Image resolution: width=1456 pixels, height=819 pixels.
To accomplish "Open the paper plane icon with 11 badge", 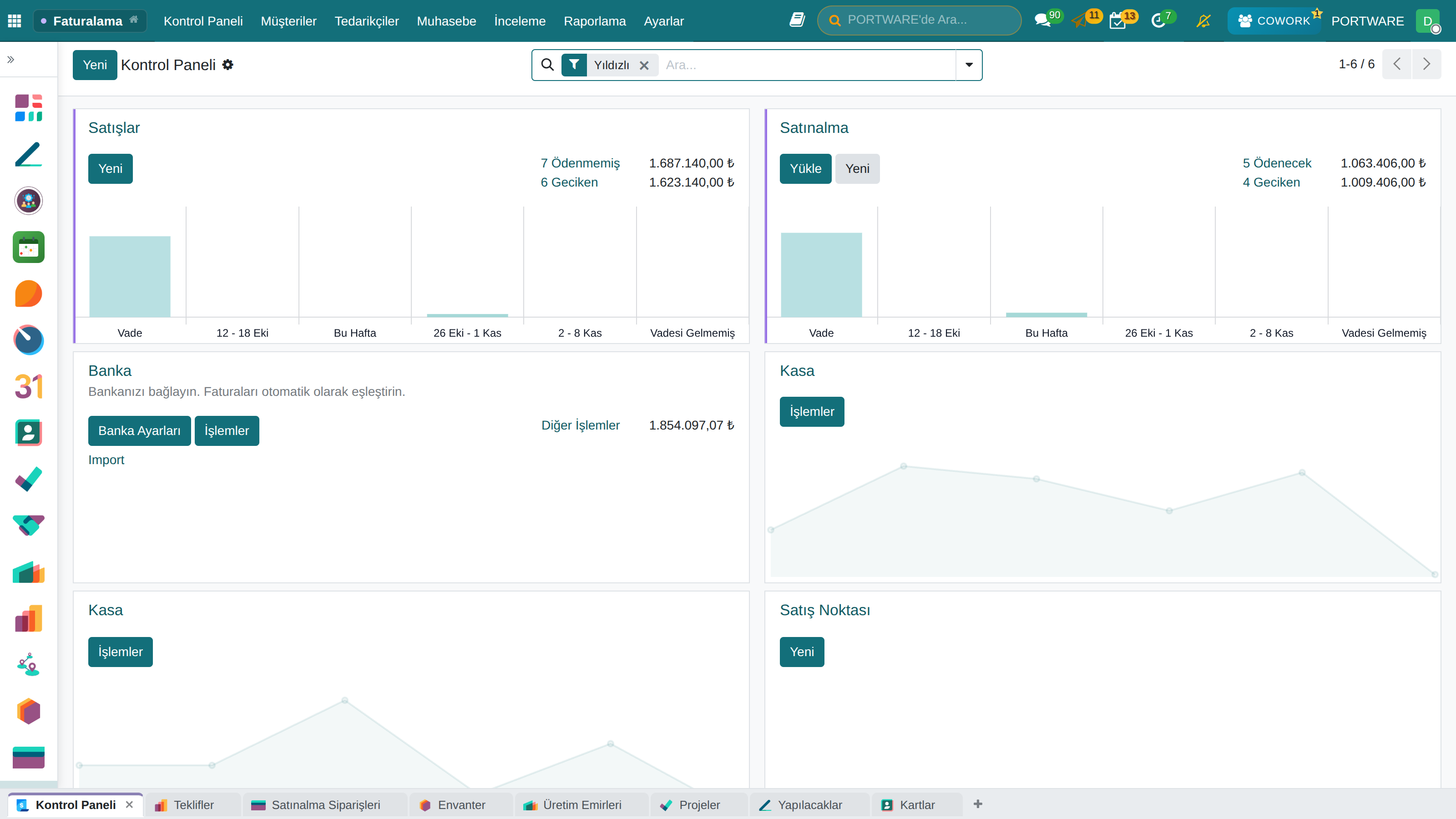I will point(1080,21).
